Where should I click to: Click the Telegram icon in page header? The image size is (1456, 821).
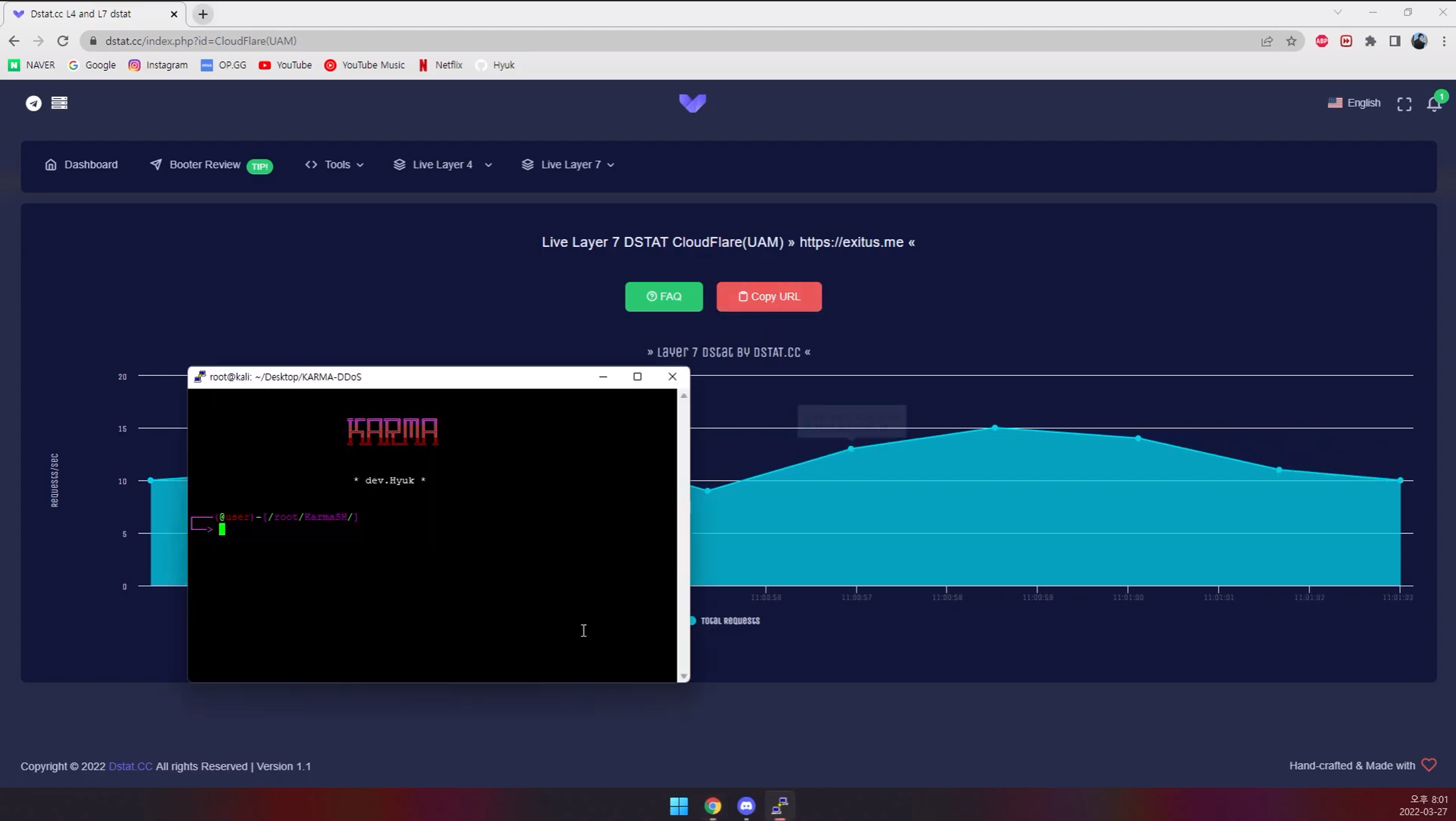pyautogui.click(x=33, y=103)
